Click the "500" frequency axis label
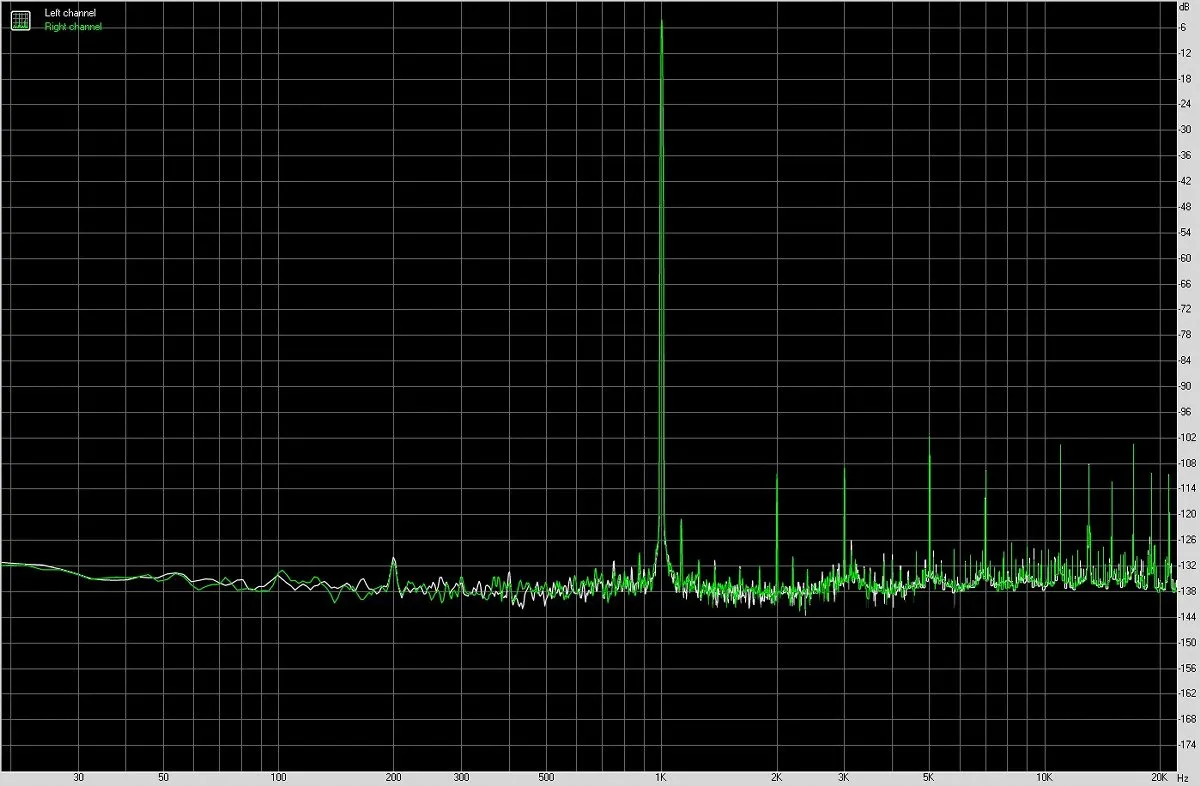 (x=546, y=777)
